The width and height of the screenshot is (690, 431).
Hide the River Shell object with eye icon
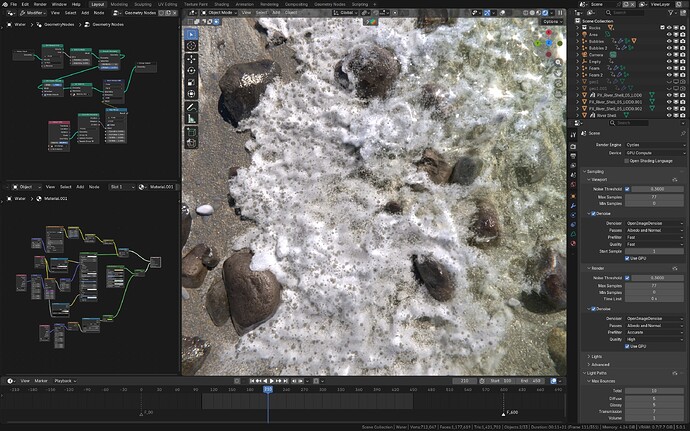669,115
